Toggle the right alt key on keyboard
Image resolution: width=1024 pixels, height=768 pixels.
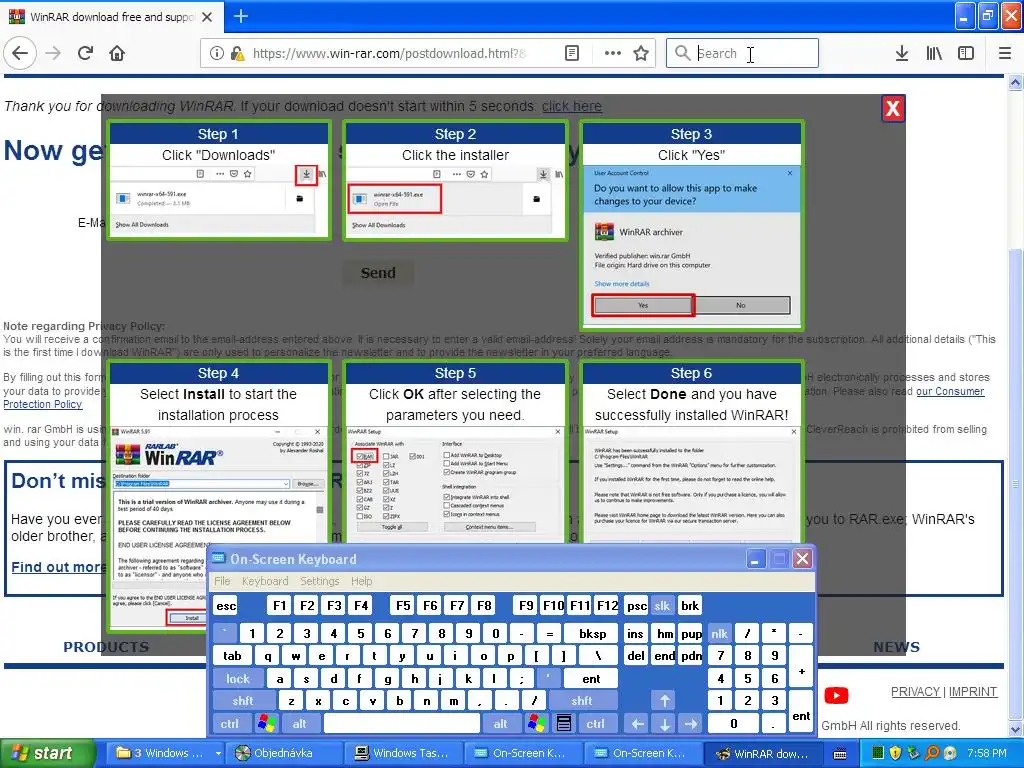point(500,724)
